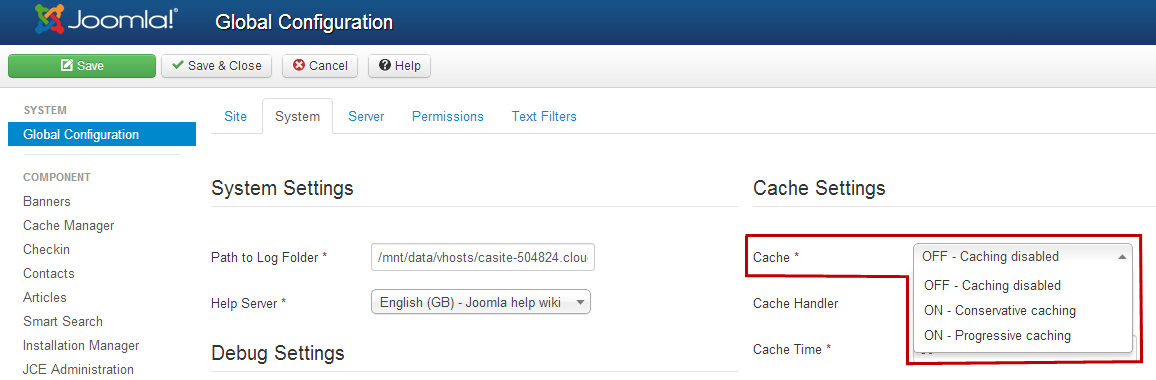
Task: Open the Server tab
Action: coord(366,117)
